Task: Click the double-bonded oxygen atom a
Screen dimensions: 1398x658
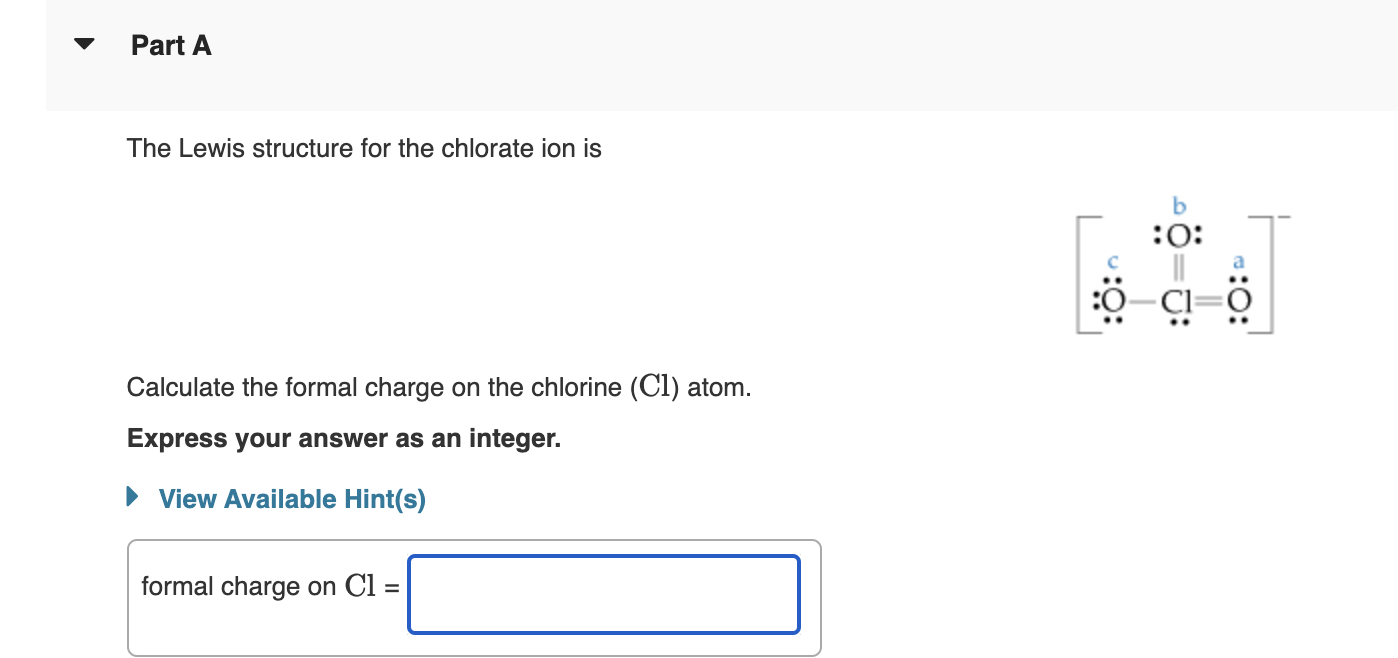Action: [x=1238, y=300]
